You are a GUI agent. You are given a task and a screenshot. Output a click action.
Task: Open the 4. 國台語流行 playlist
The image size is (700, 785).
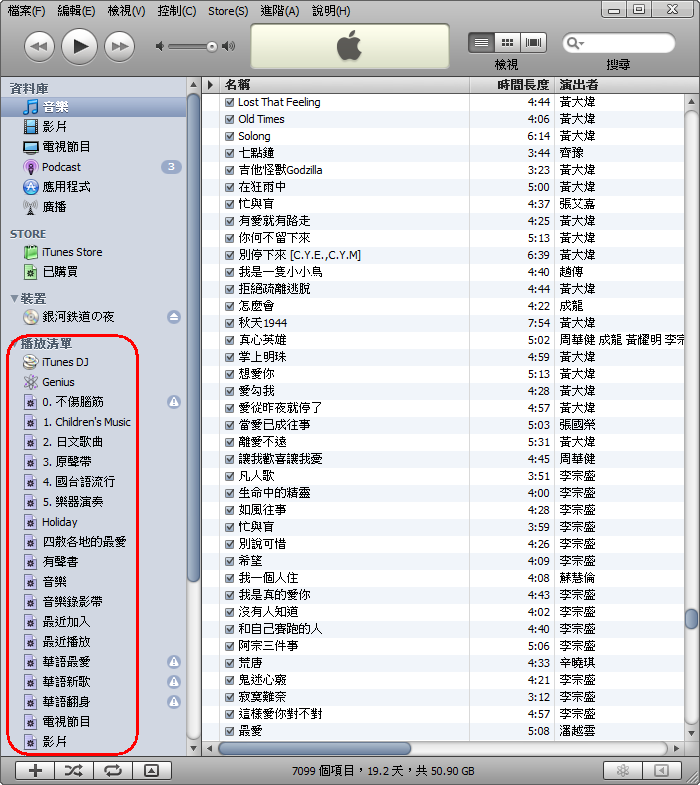[93, 482]
